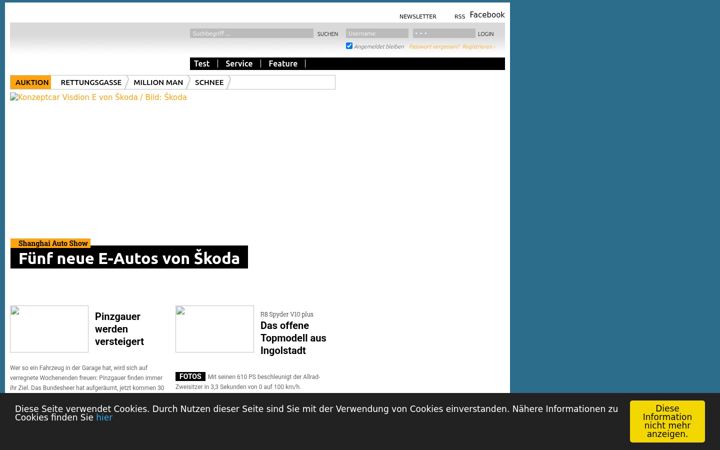720x450 pixels.
Task: Open the Service menu
Action: click(x=239, y=64)
